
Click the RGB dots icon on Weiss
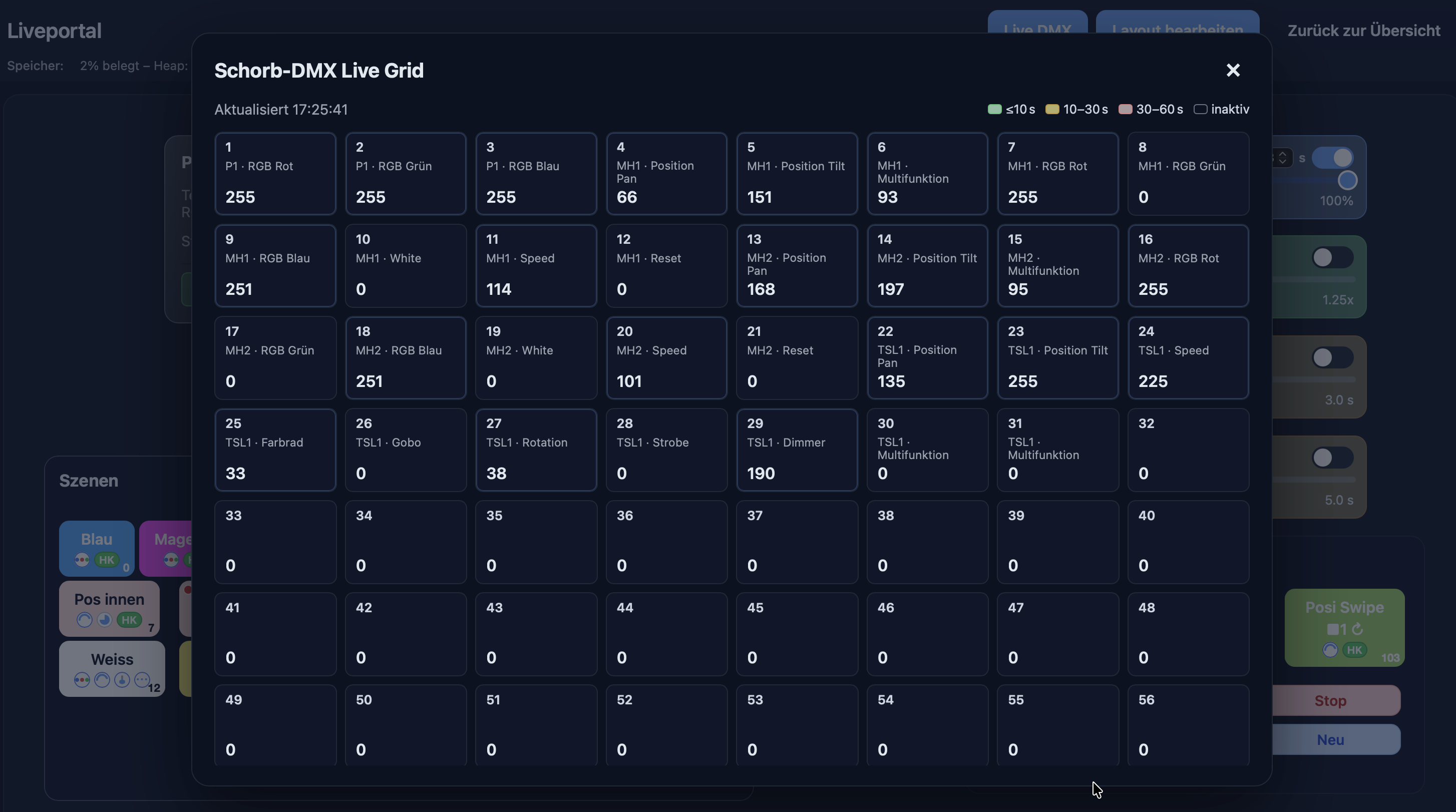pos(82,680)
